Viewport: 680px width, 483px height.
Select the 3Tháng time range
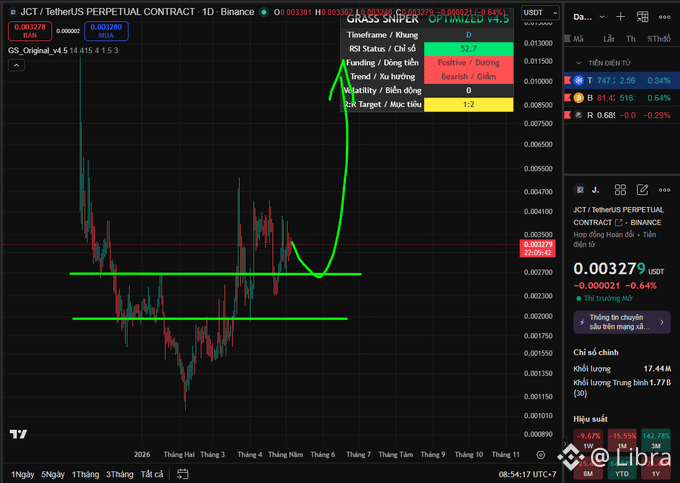pos(120,474)
